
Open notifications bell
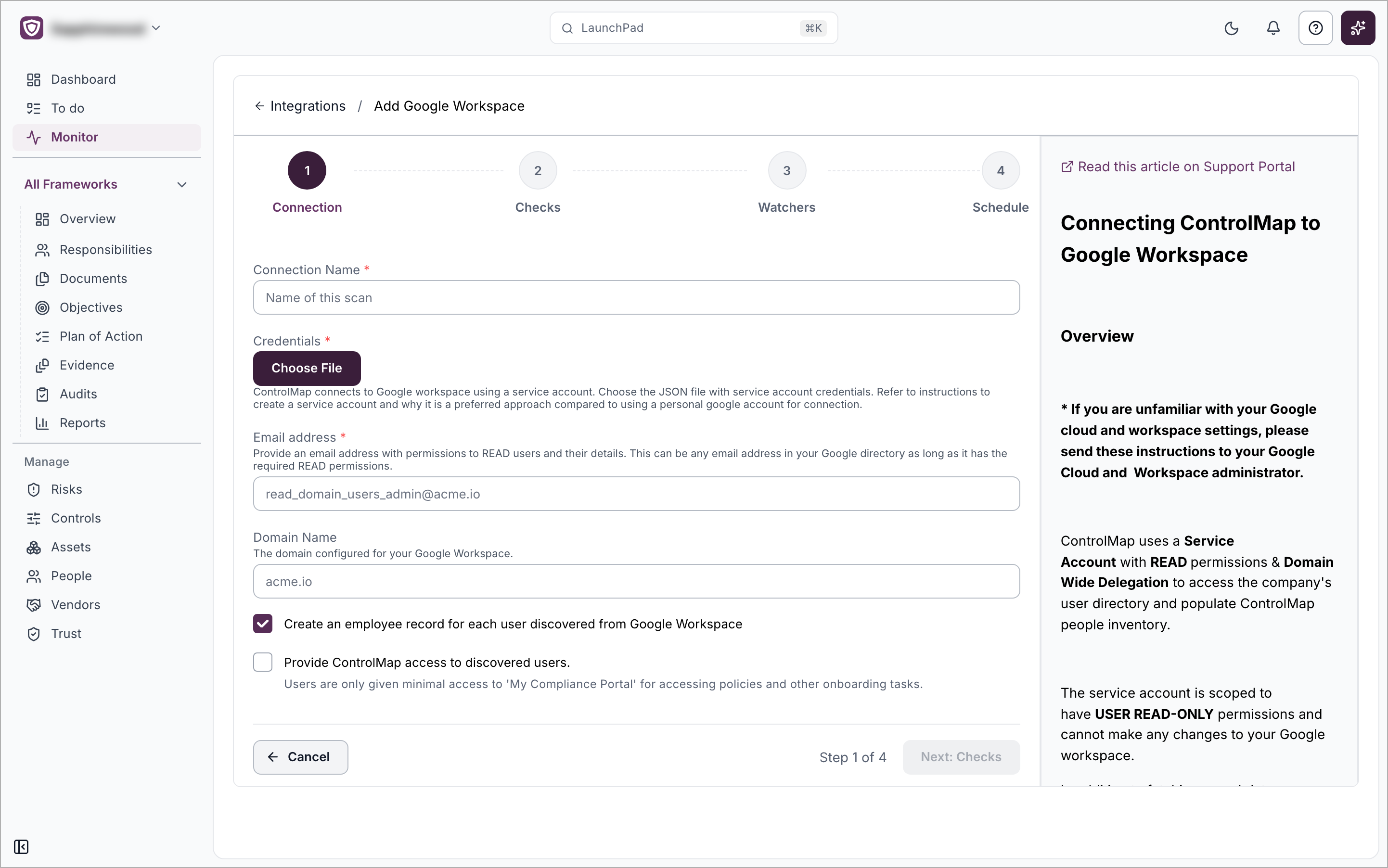tap(1273, 28)
